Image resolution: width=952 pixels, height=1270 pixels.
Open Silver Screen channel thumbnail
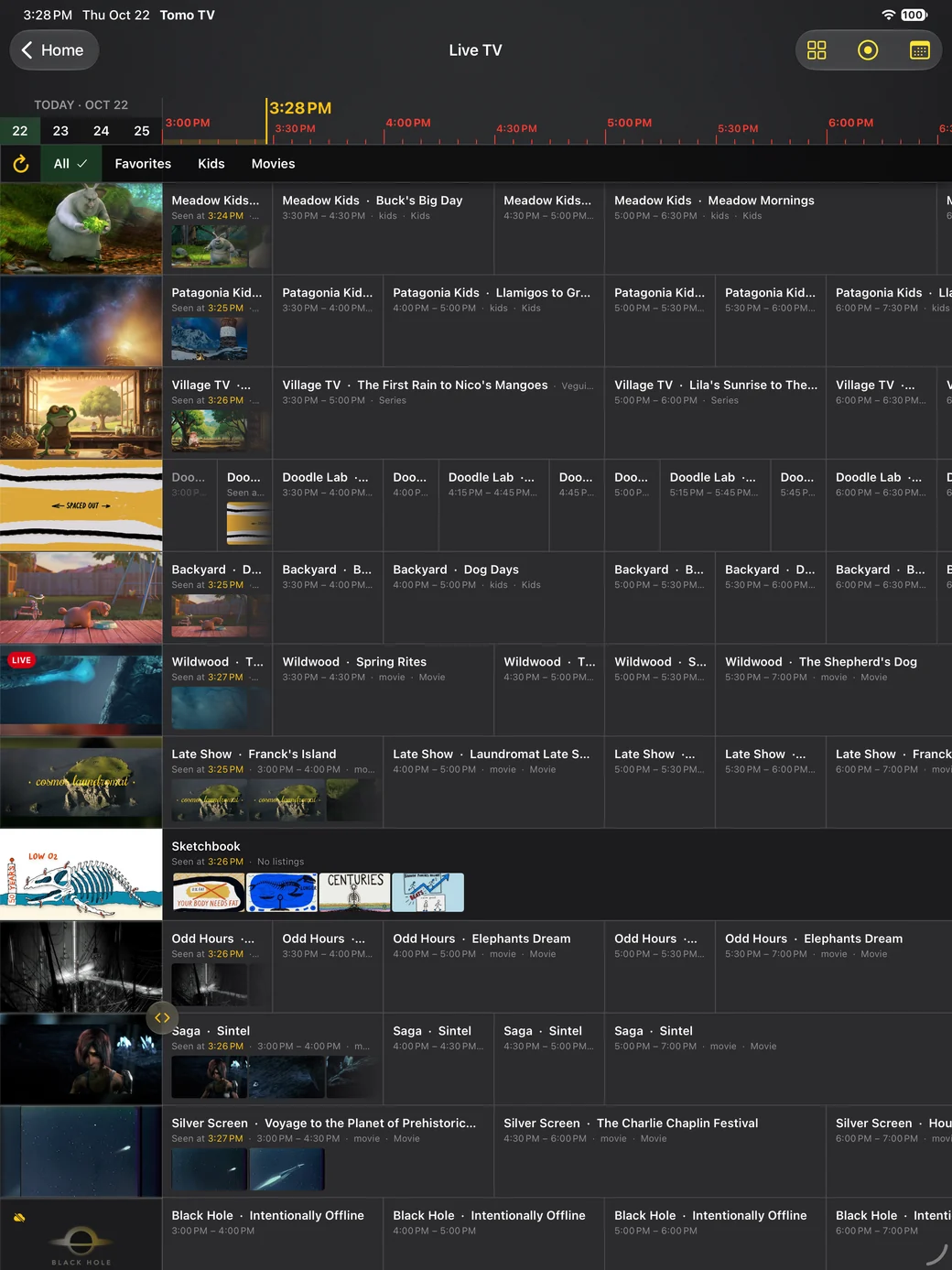pyautogui.click(x=81, y=1152)
